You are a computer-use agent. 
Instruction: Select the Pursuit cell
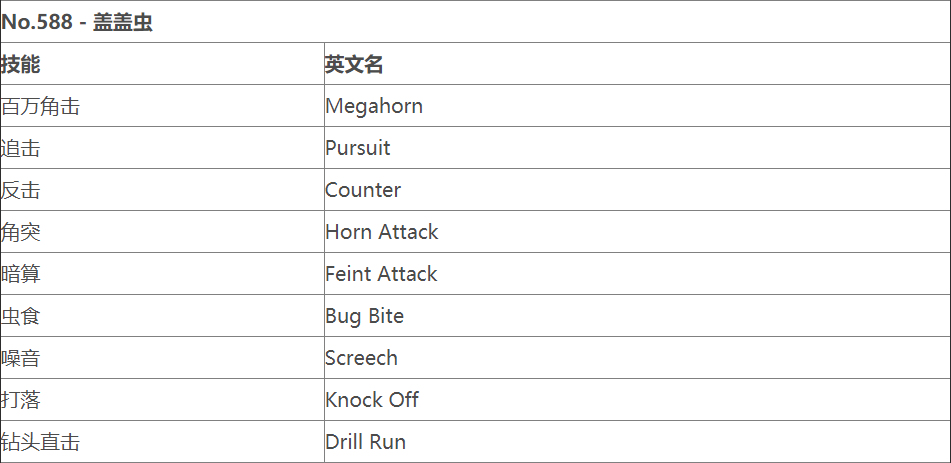pos(358,148)
